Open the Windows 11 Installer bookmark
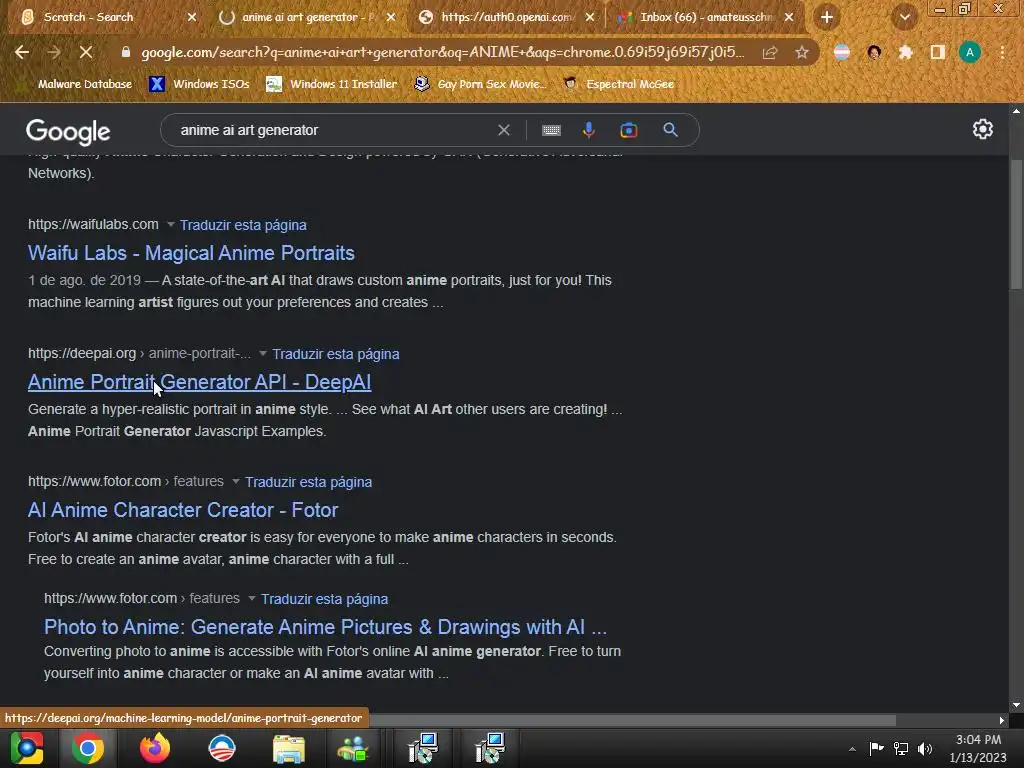 coord(332,84)
